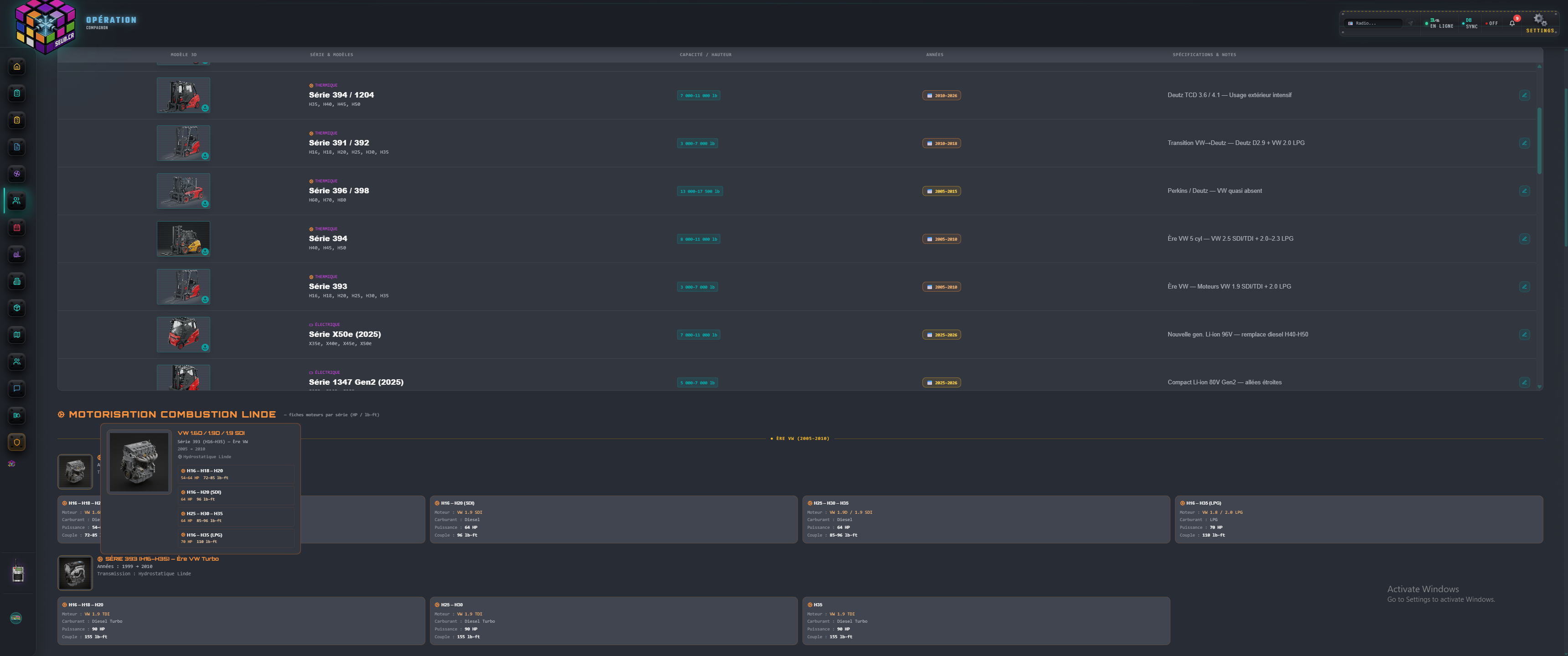Open the teal clipboard sidebar icon
The width and height of the screenshot is (1568, 656).
point(17,93)
